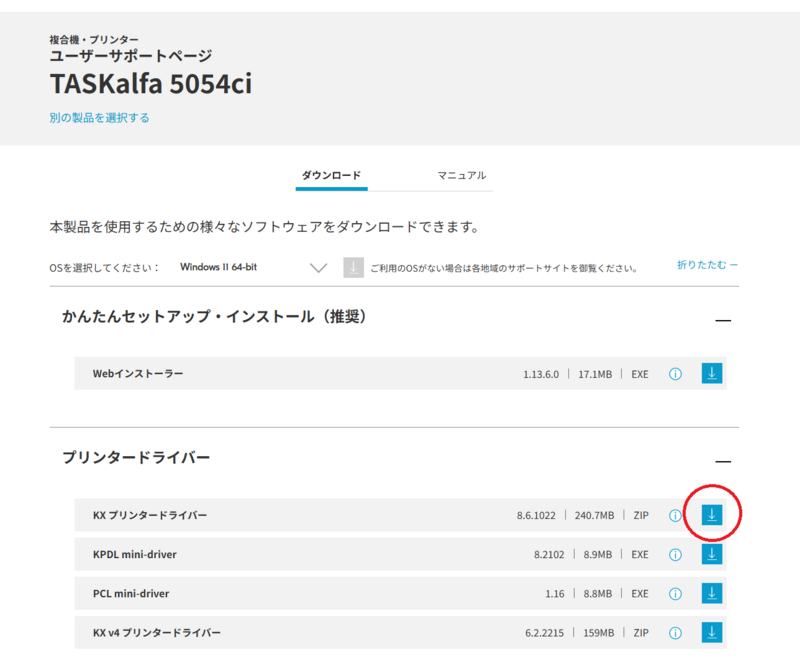The image size is (800, 670).
Task: Click the Webインストーラー row name
Action: pos(138,374)
